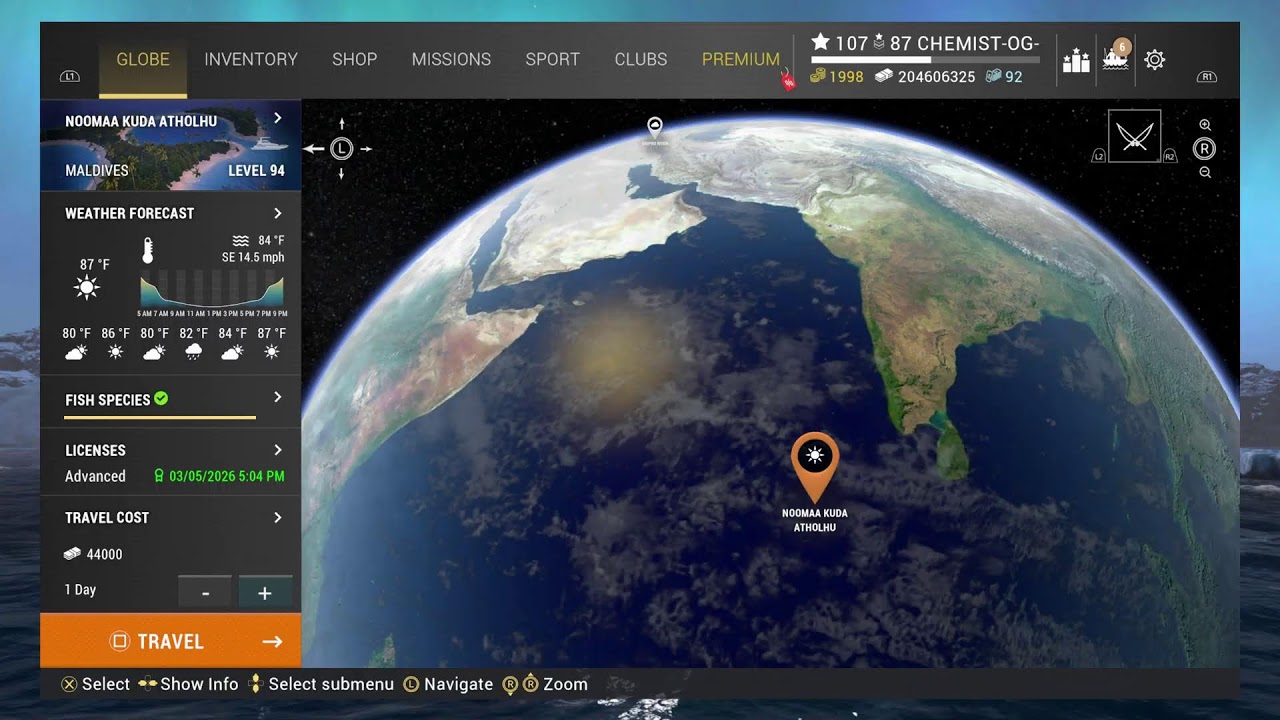Viewport: 1280px width, 720px height.
Task: Open the CLUBS tab
Action: 641,59
